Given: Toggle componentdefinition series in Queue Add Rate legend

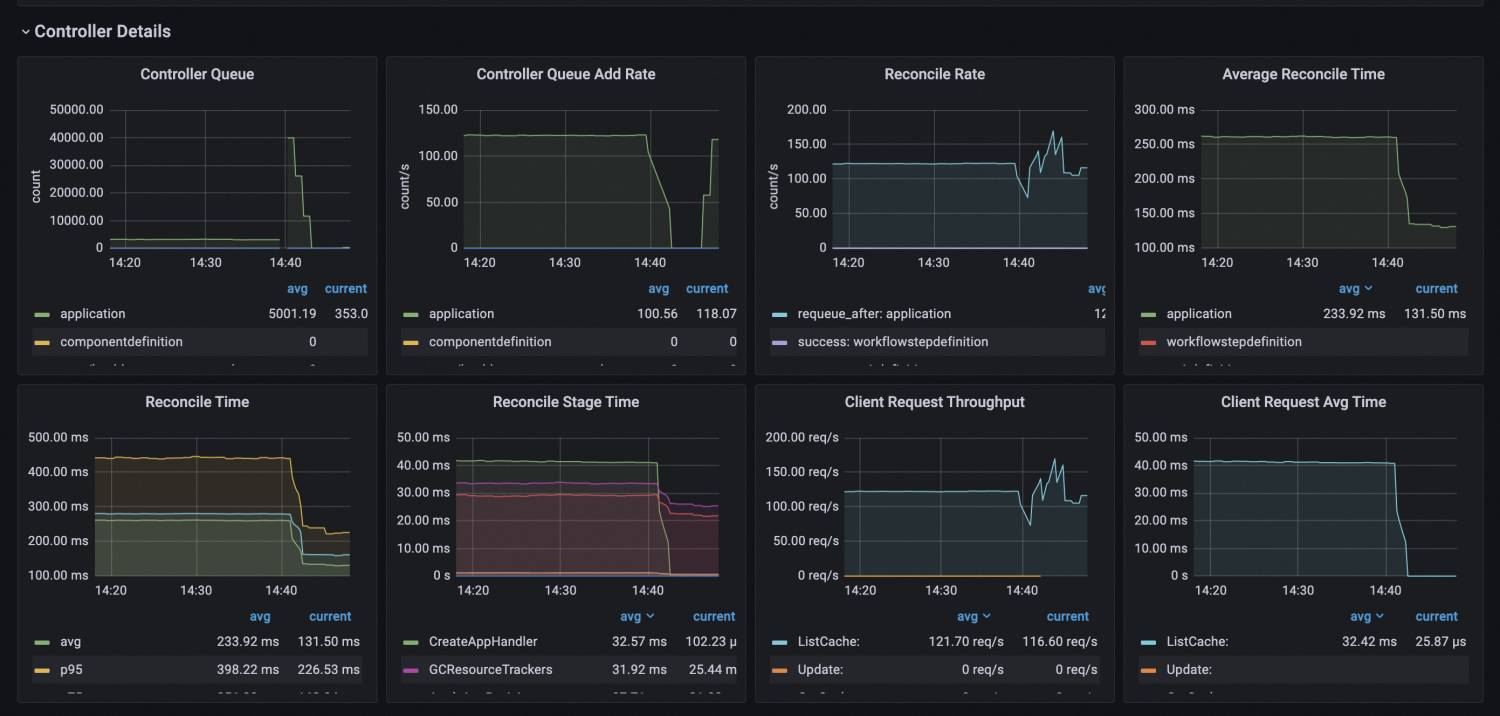Looking at the screenshot, I should click(x=490, y=342).
